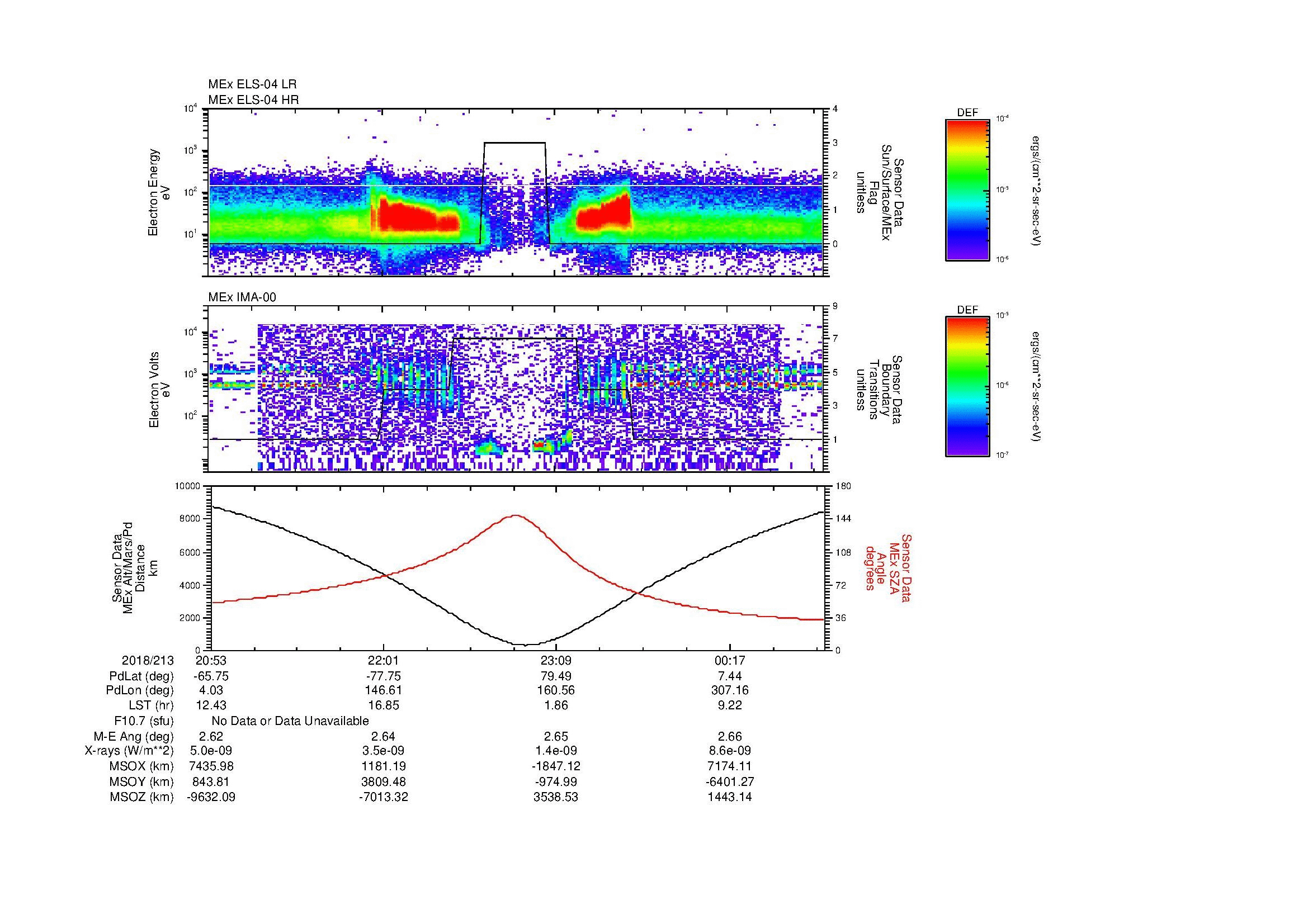Select the MSOY (km) row label
The height and width of the screenshot is (924, 1308).
(142, 781)
